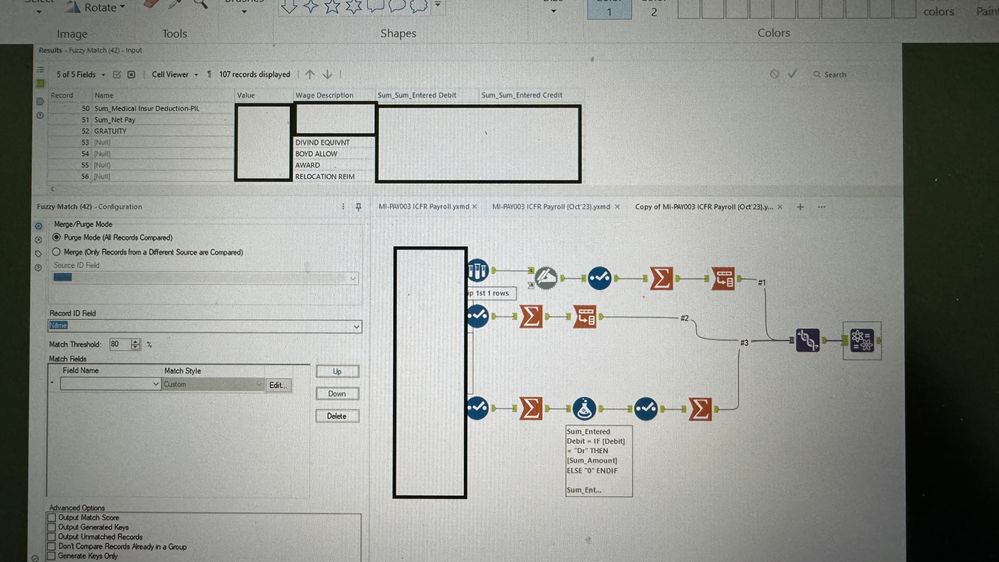
Task: Open the Configuration panel three-dot options
Action: click(x=343, y=206)
